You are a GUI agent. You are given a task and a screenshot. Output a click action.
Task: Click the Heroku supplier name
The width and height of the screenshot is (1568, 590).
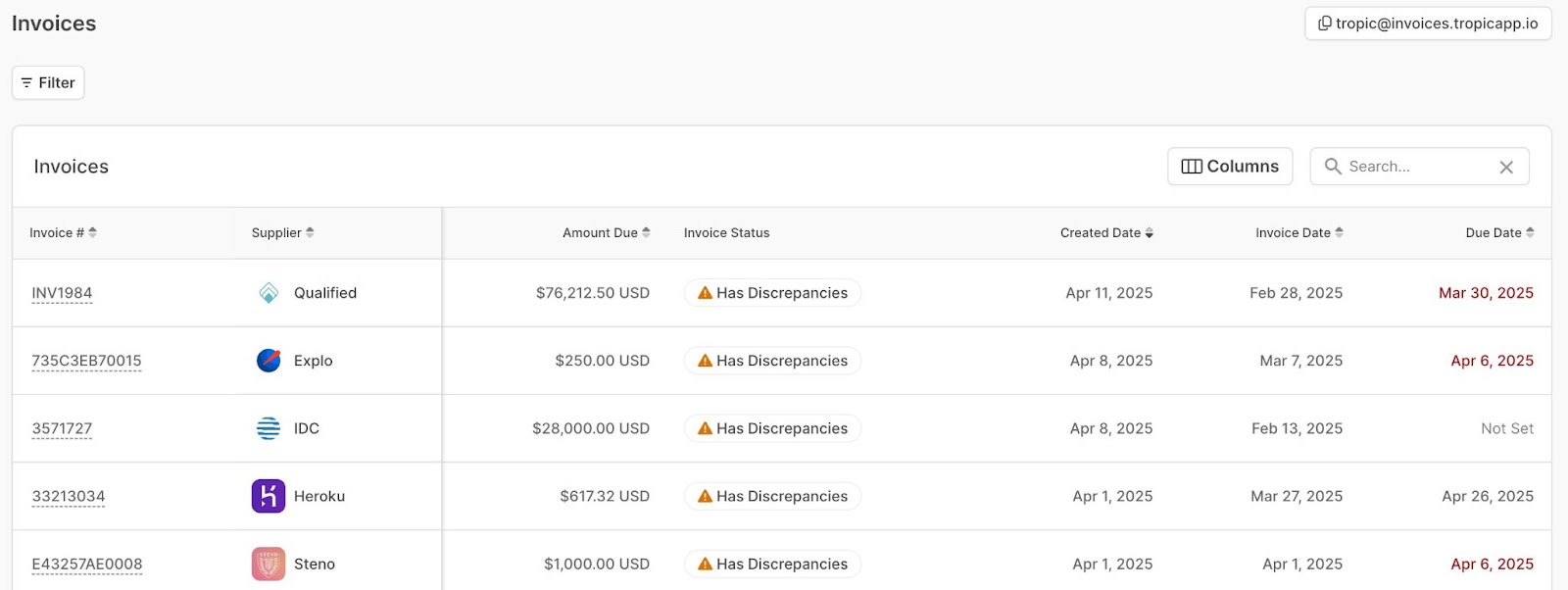pyautogui.click(x=319, y=496)
